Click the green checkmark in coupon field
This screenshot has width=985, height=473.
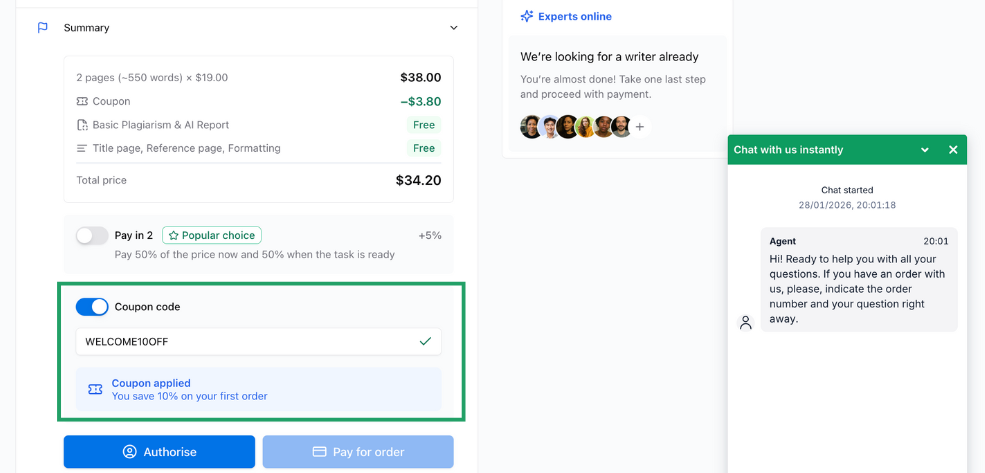coord(425,341)
